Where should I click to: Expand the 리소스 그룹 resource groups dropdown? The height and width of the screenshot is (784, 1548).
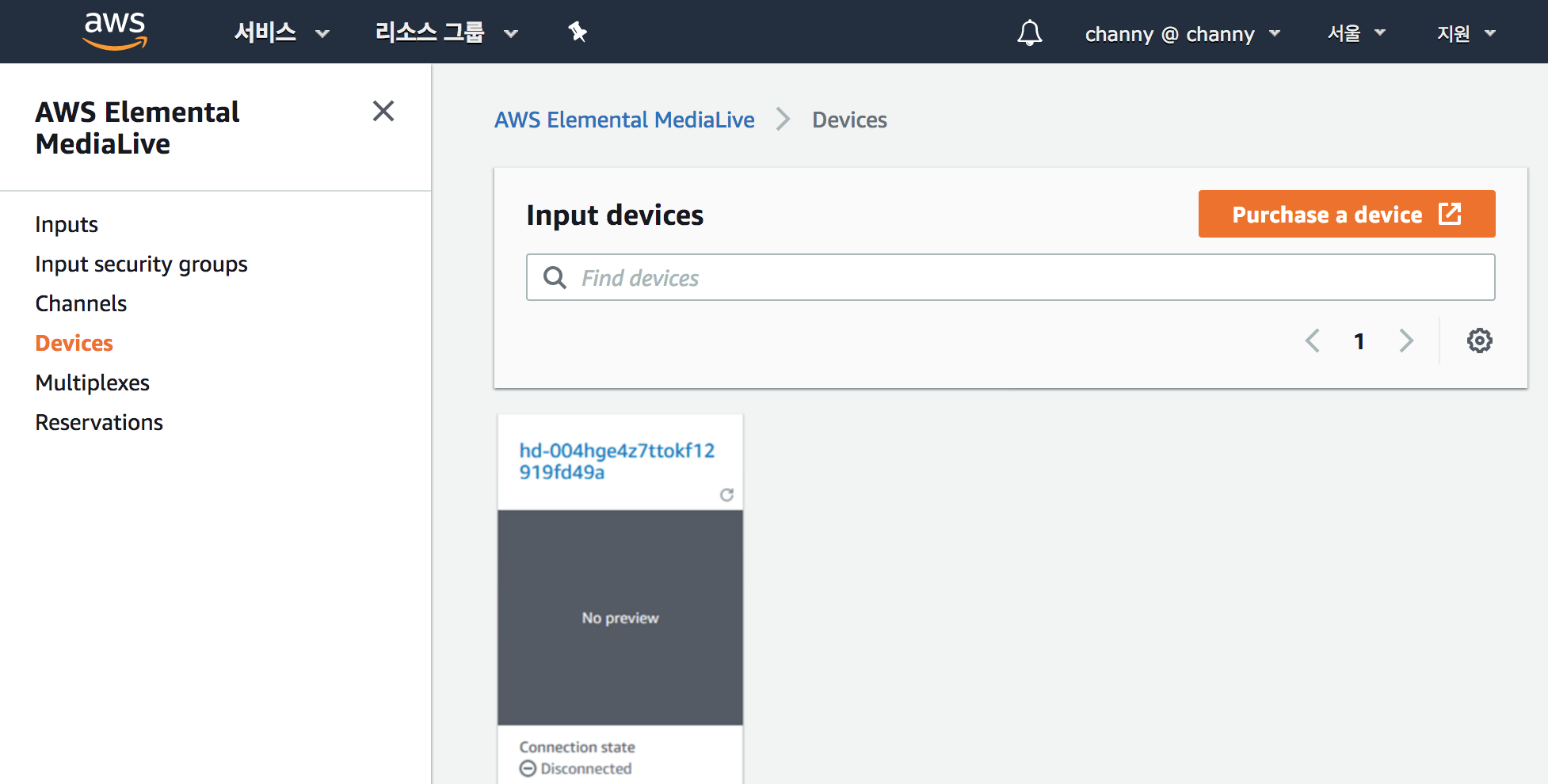pos(446,32)
